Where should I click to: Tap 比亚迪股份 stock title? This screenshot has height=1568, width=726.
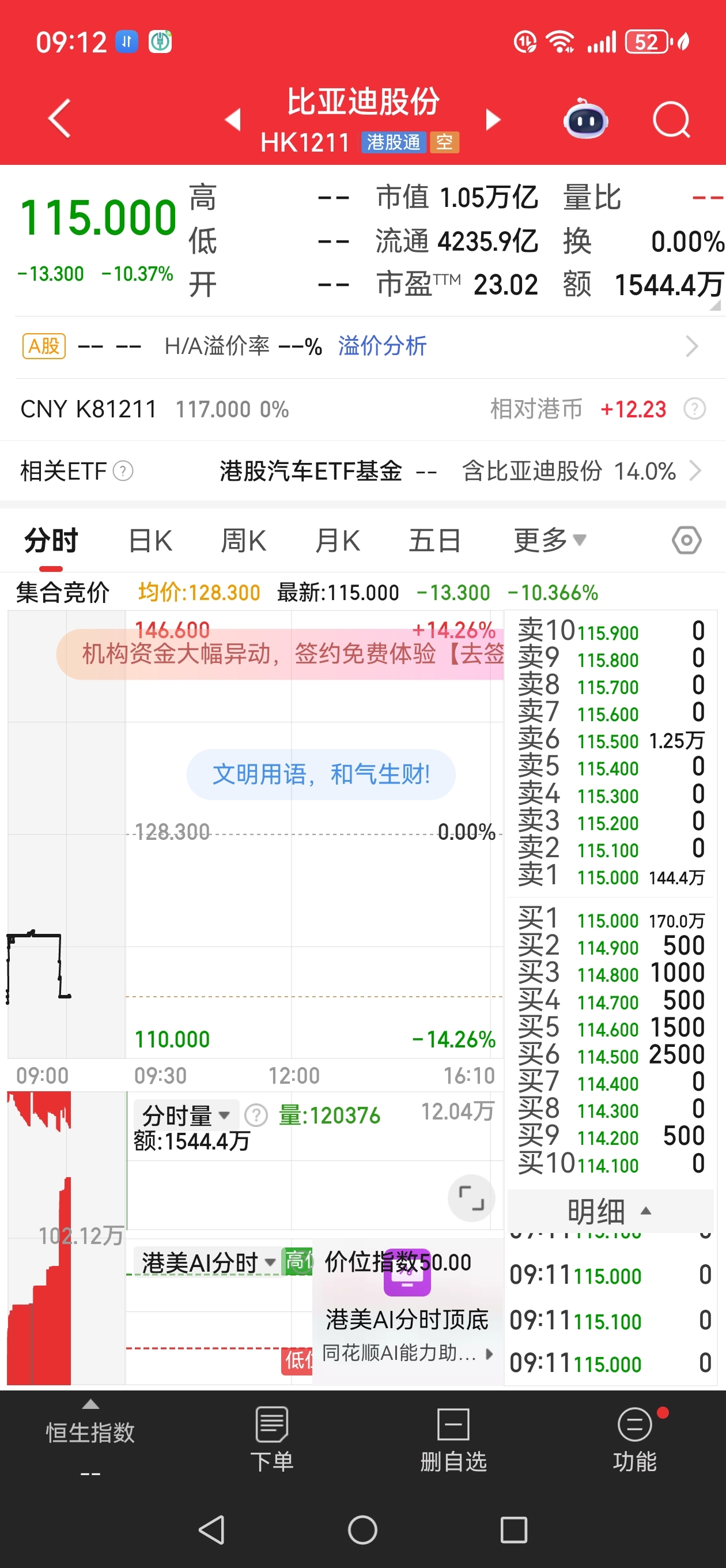click(x=362, y=101)
